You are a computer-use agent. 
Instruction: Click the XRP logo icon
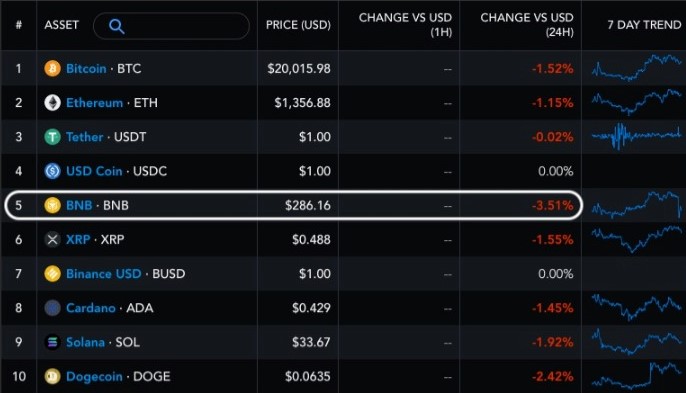click(52, 239)
